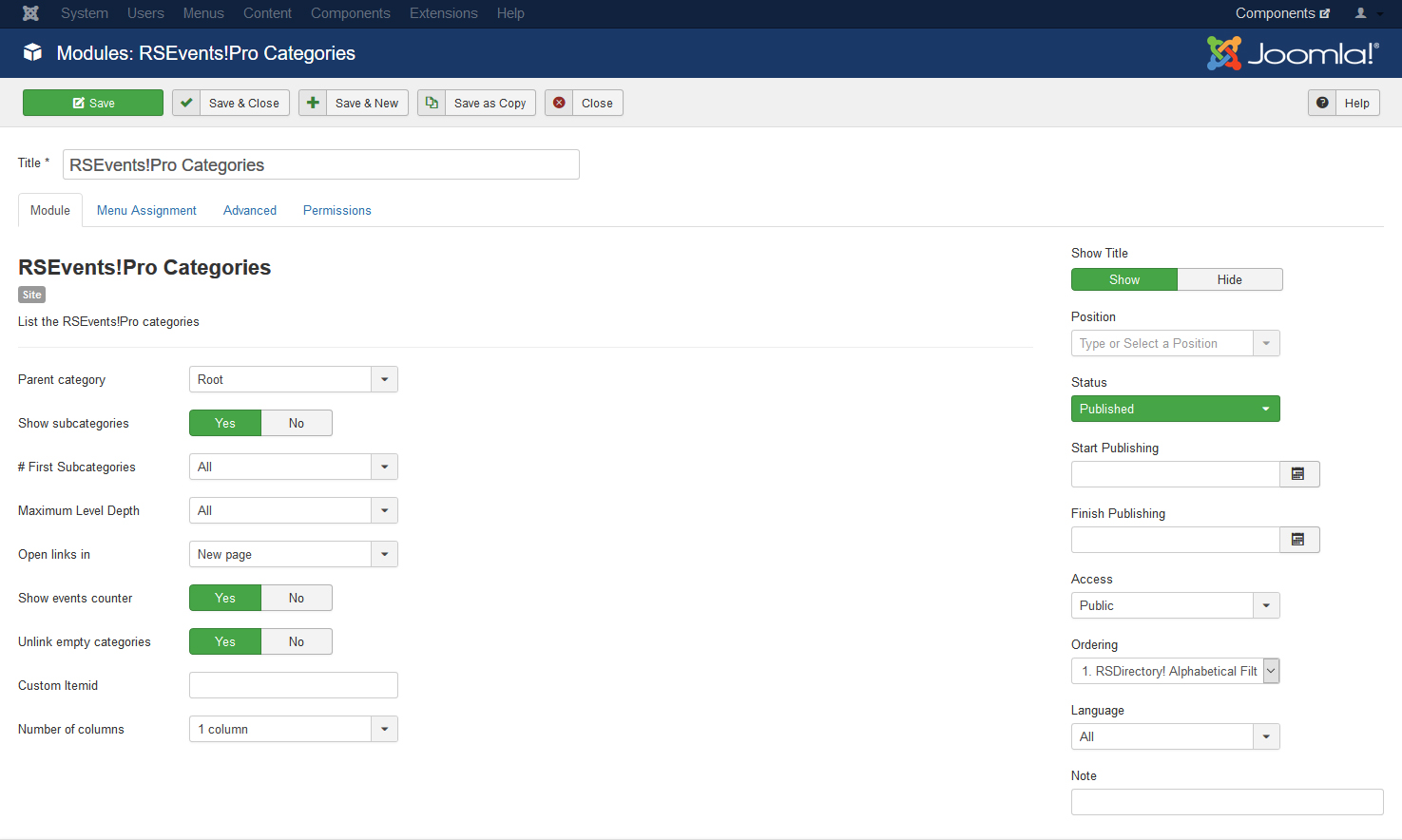Click the Save & New plus icon
This screenshot has width=1402, height=840.
(313, 103)
